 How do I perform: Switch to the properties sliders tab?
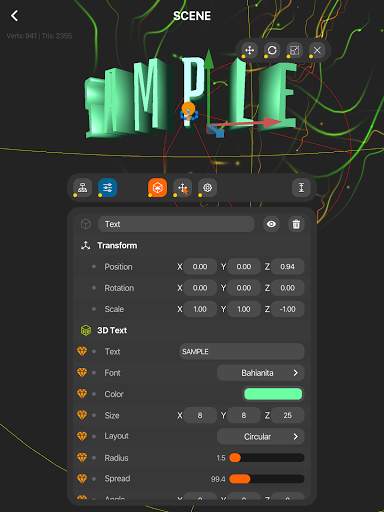coord(107,188)
